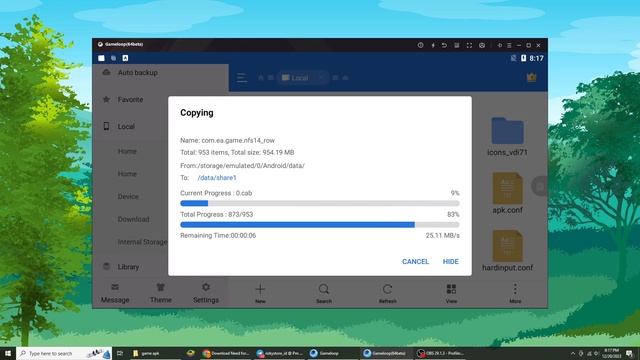
Task: Click the Gameloop back arrow icon
Action: (444, 45)
